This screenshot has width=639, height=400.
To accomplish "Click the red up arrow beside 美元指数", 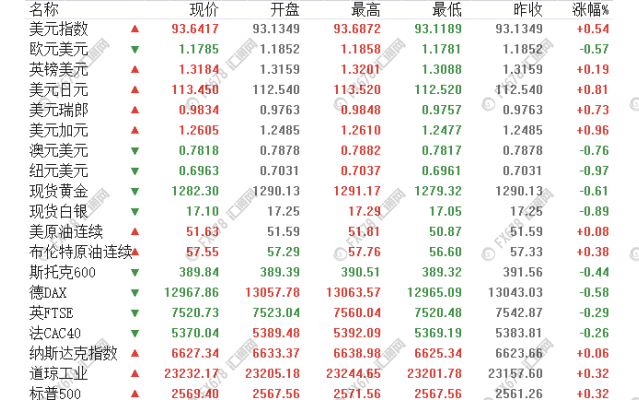I will click(x=135, y=28).
